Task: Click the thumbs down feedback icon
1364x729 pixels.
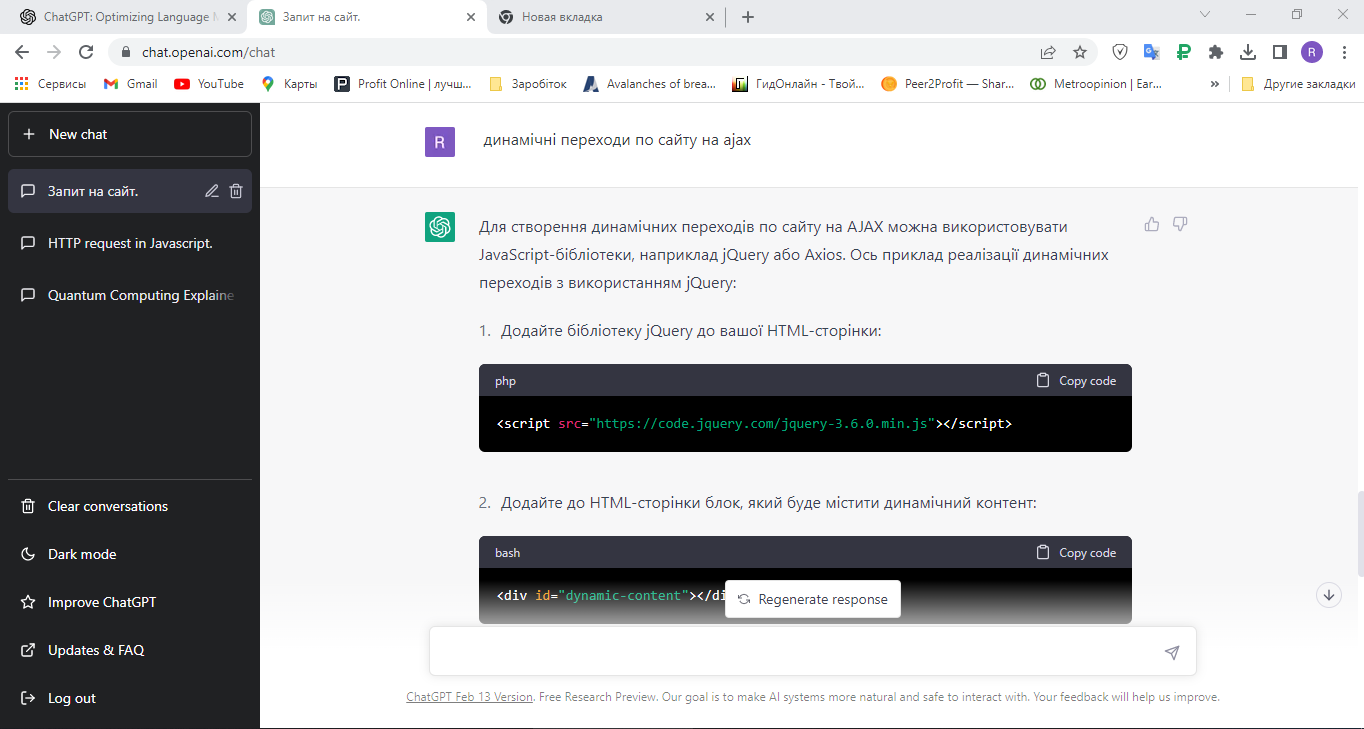Action: coord(1180,224)
